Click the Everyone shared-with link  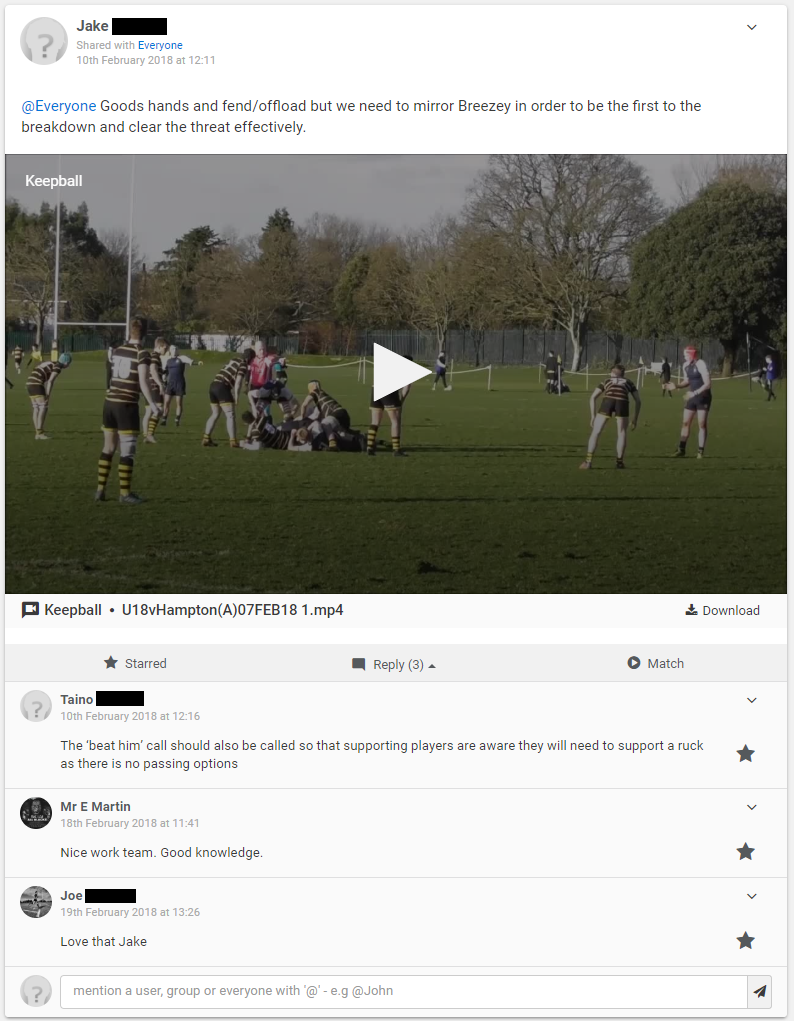(x=160, y=45)
